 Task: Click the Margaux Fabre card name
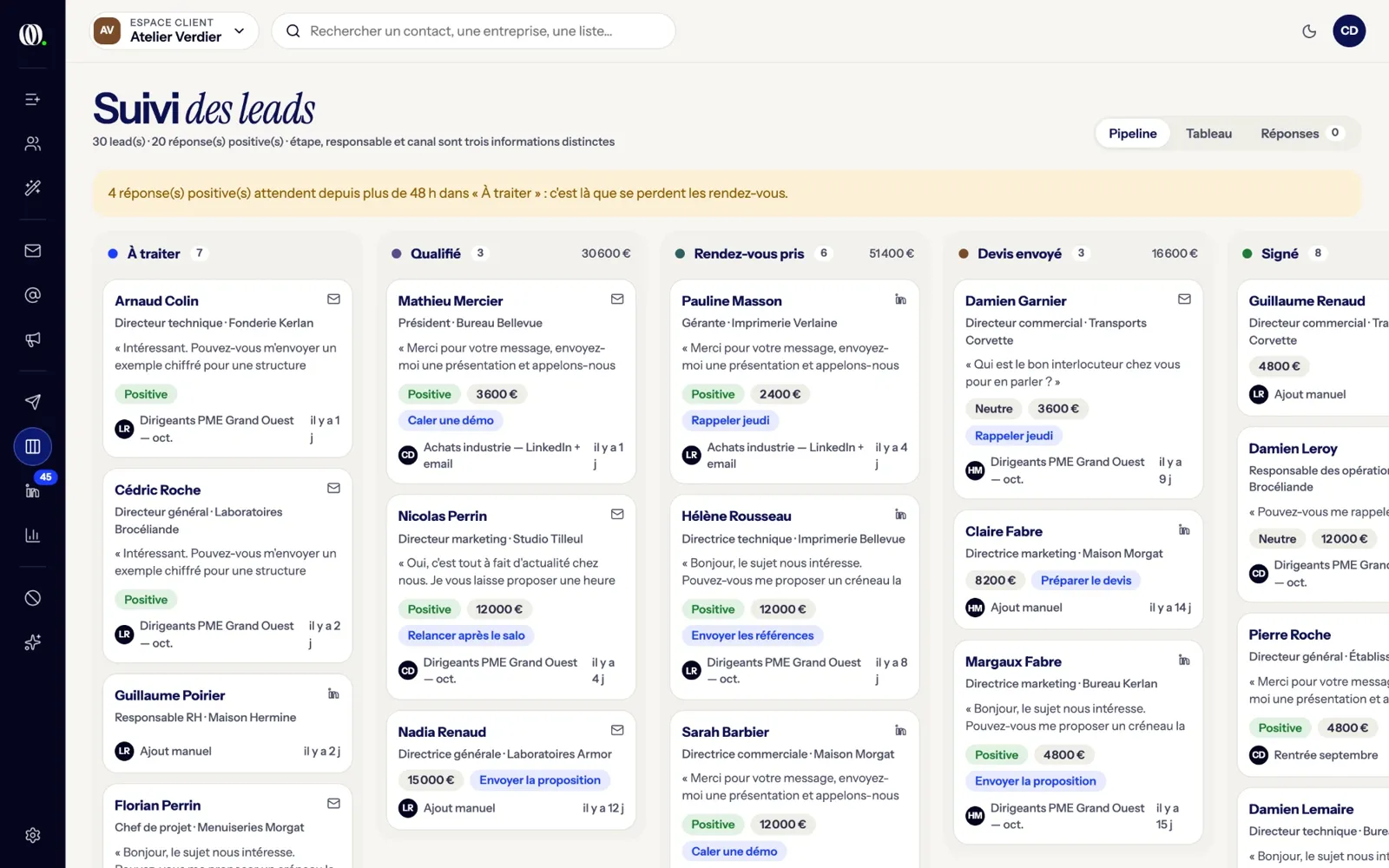point(1013,661)
